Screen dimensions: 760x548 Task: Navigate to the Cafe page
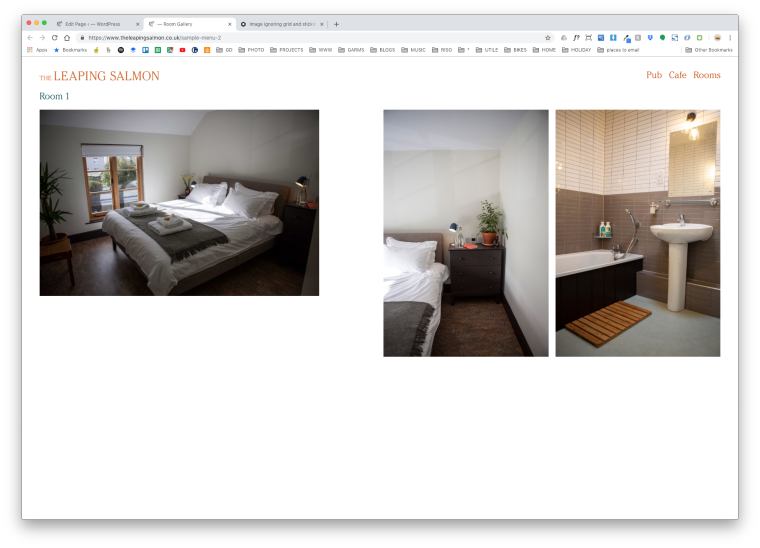coord(677,75)
